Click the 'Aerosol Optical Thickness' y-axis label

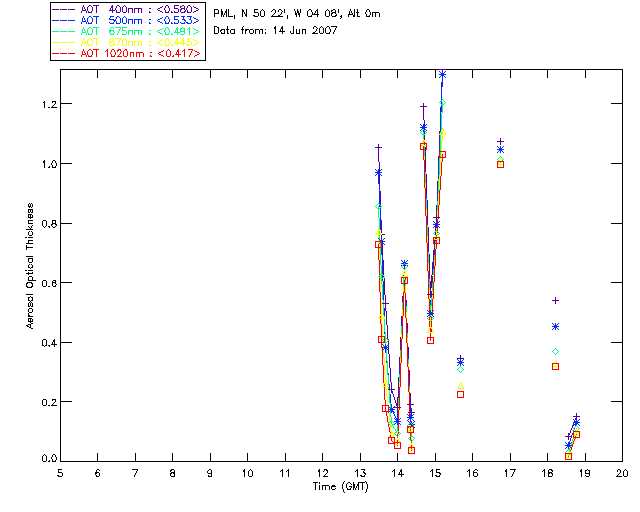(30, 266)
